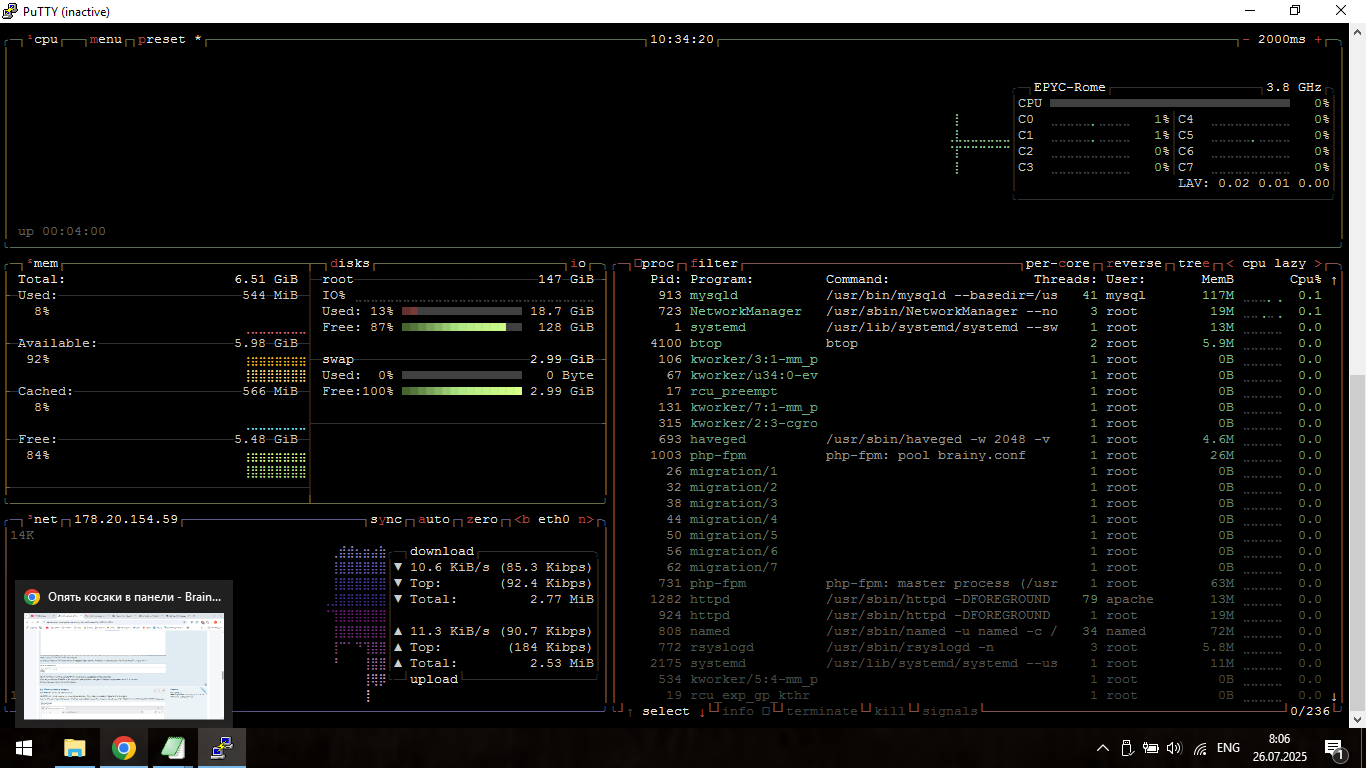Toggle auto scaling in net panel
1366x768 pixels.
click(434, 520)
